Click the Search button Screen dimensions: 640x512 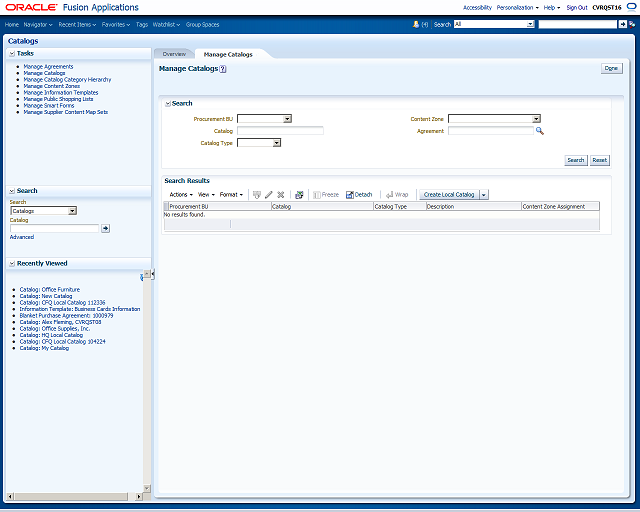[576, 160]
